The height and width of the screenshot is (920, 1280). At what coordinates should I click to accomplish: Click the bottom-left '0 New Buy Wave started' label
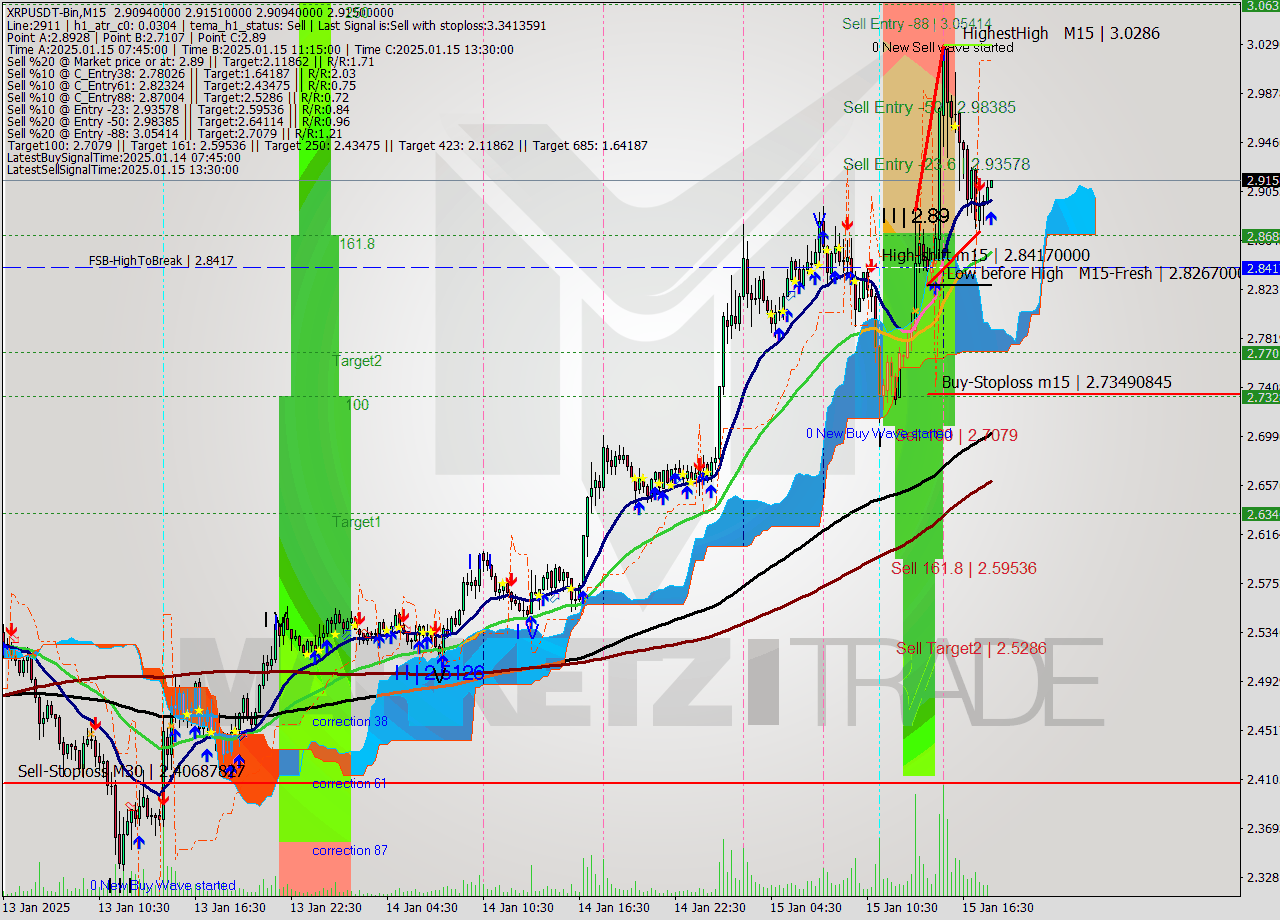coord(163,885)
